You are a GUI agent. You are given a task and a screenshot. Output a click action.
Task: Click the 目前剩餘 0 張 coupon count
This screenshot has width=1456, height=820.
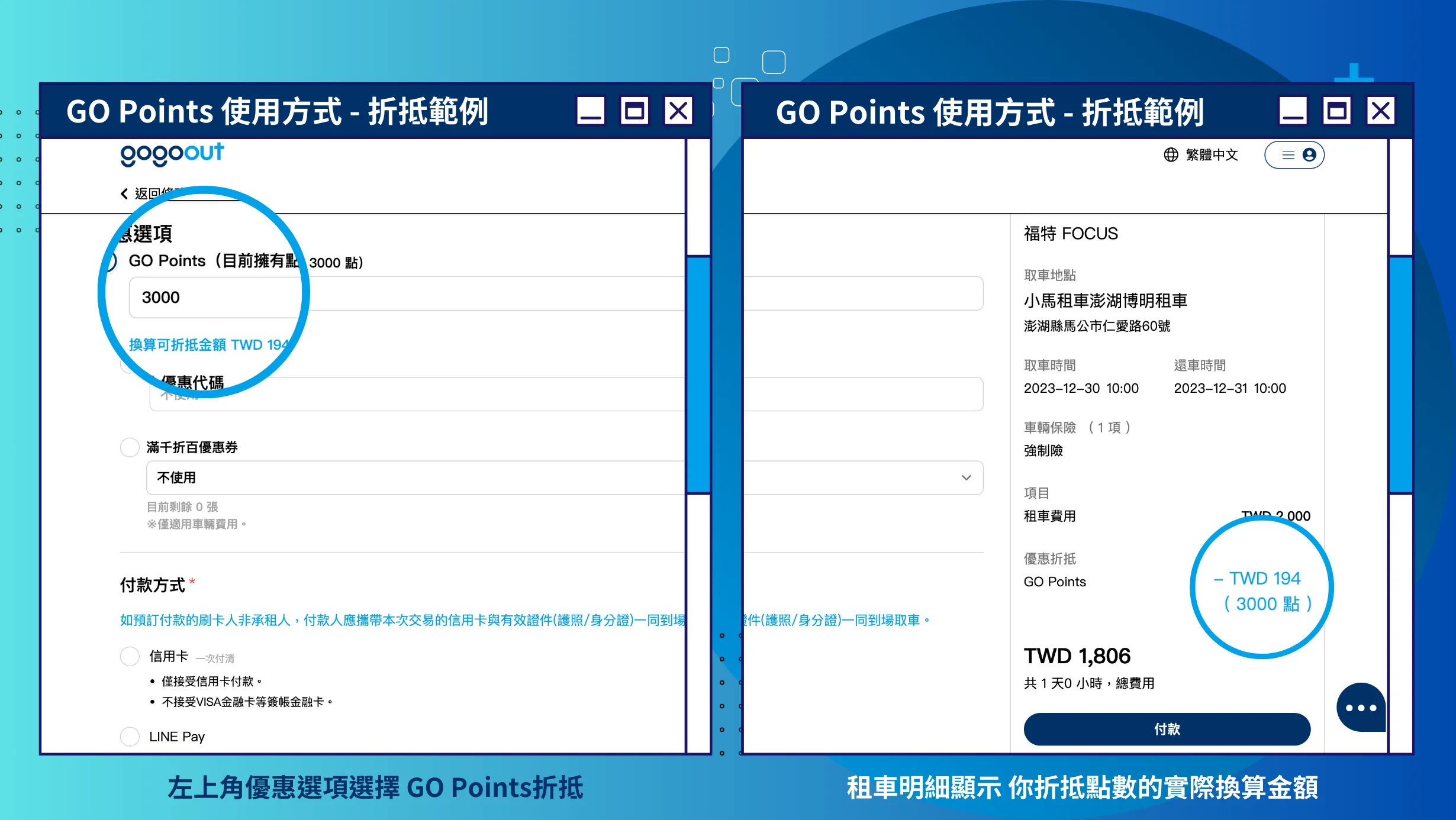pos(182,507)
